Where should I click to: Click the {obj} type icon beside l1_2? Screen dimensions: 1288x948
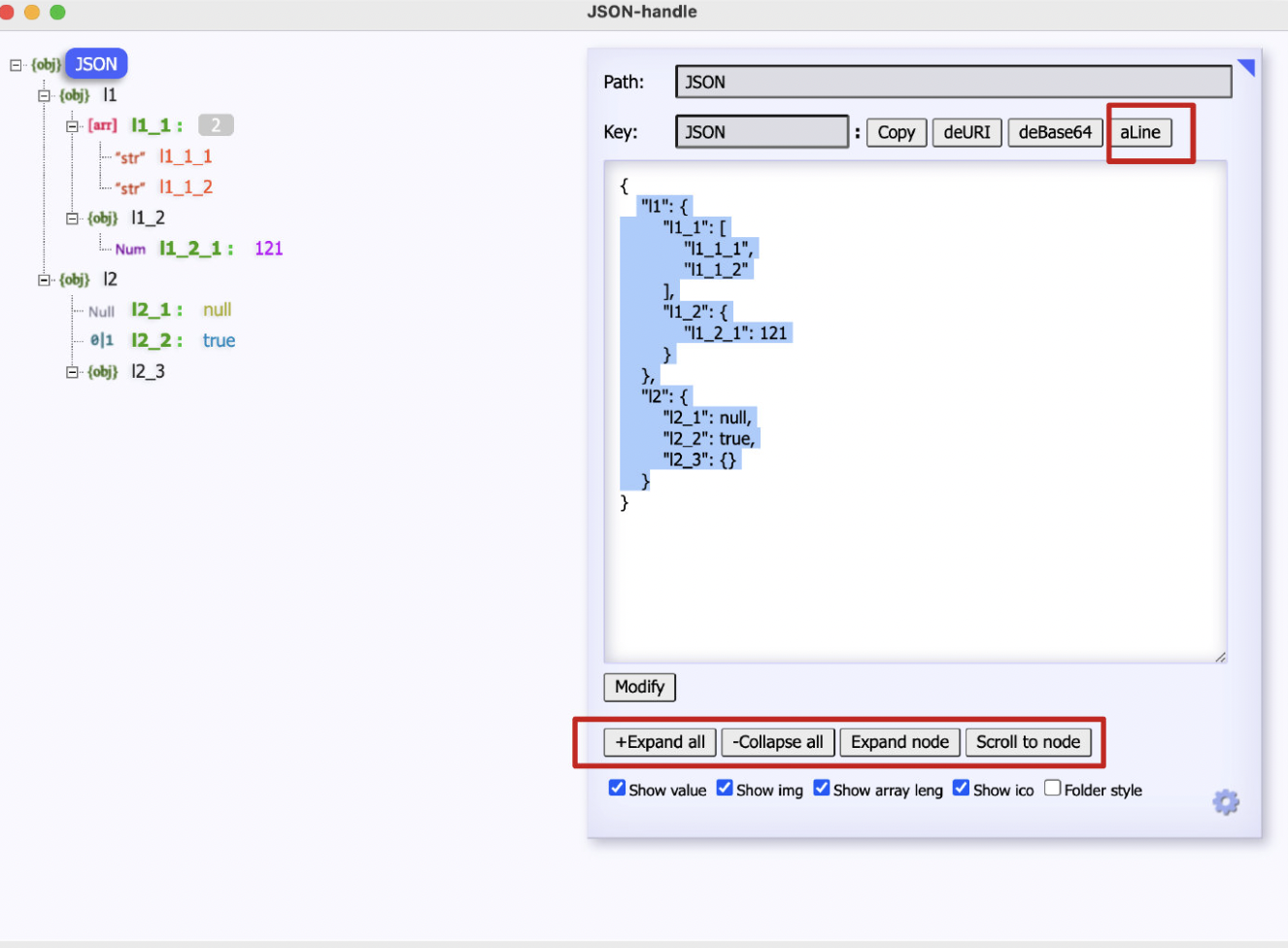coord(102,219)
